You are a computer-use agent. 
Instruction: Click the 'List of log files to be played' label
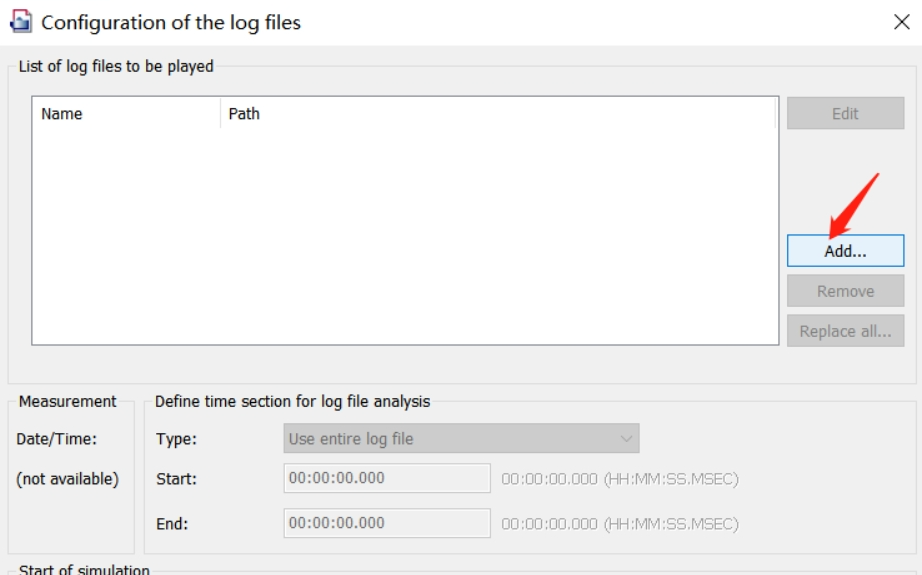(x=116, y=67)
